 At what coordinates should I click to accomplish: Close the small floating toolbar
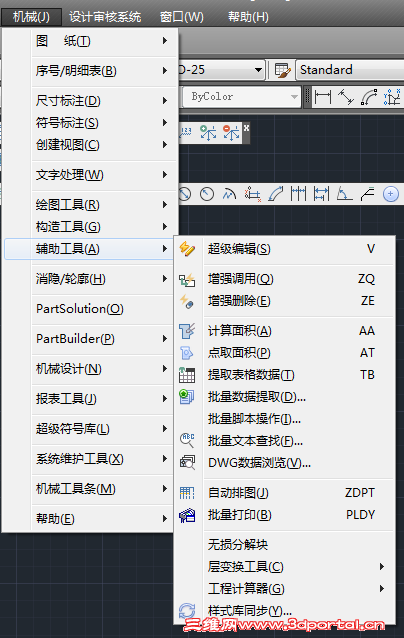tap(246, 128)
